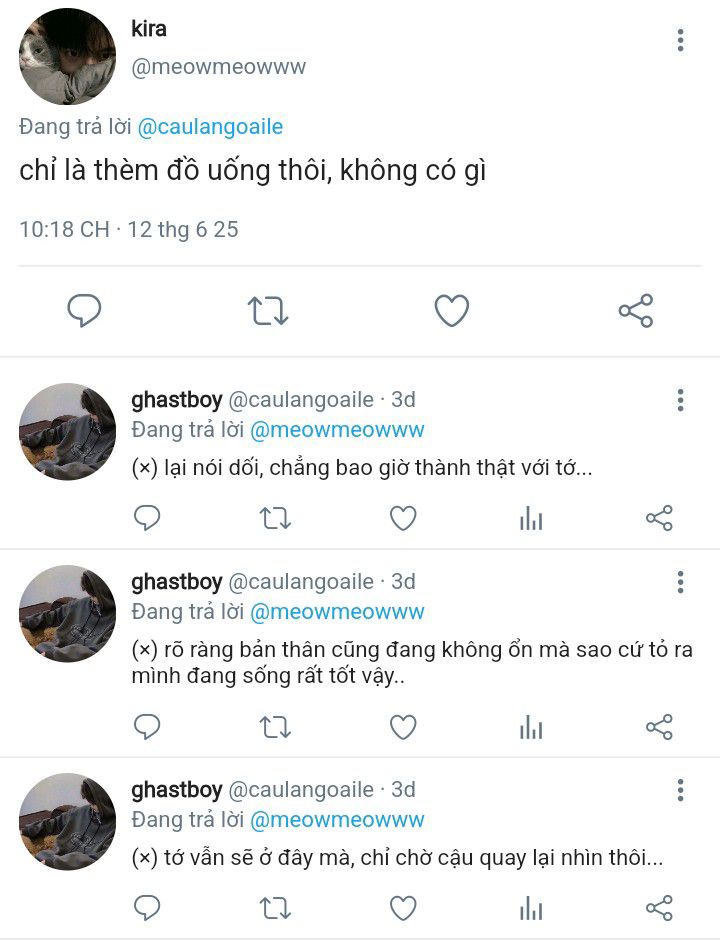Open the more options on the 'tớ vẫn sẽ ở đây' reply
The height and width of the screenshot is (941, 720).
(x=680, y=790)
